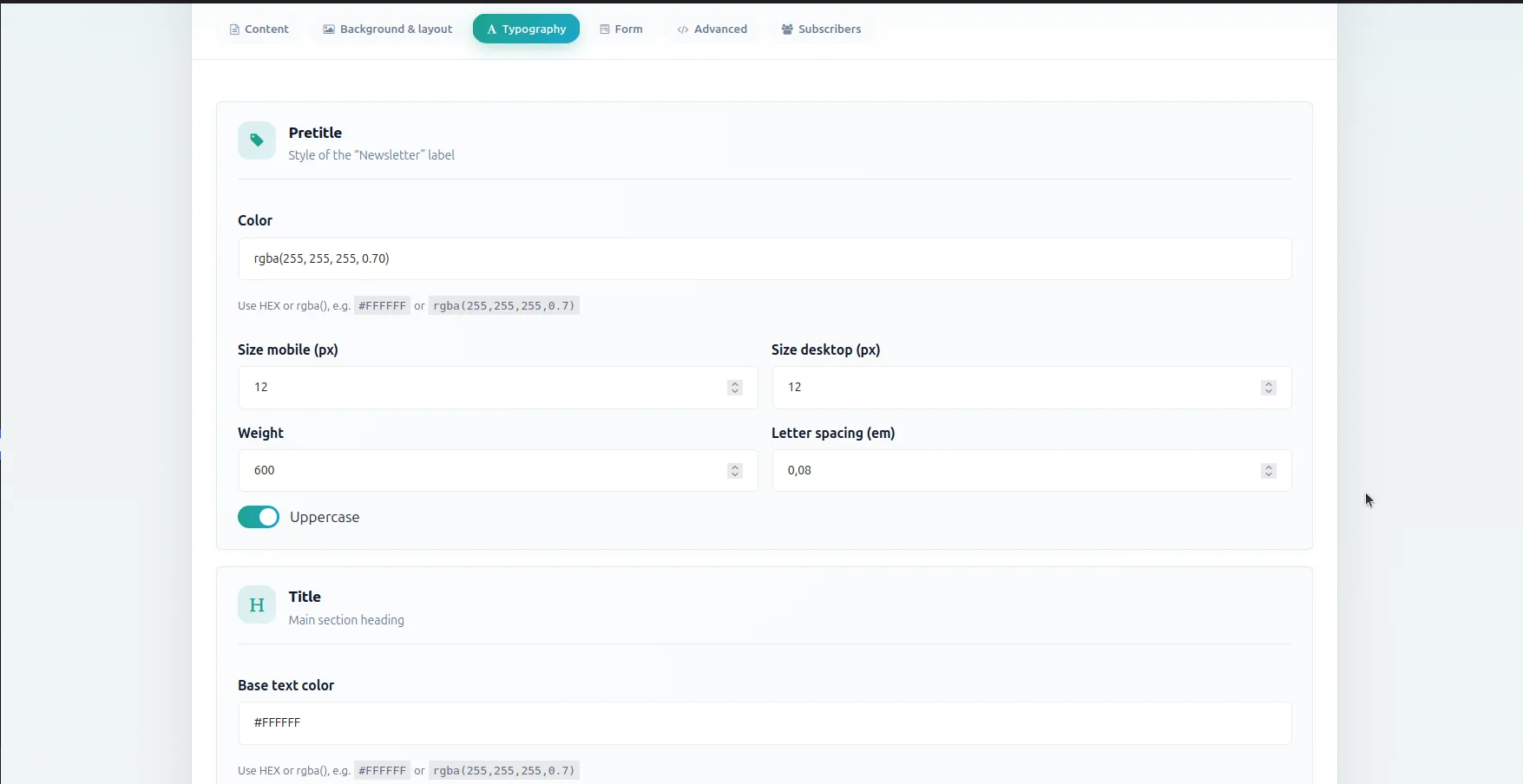This screenshot has width=1523, height=784.
Task: Click the Size mobile spinner arrows
Action: (x=735, y=388)
